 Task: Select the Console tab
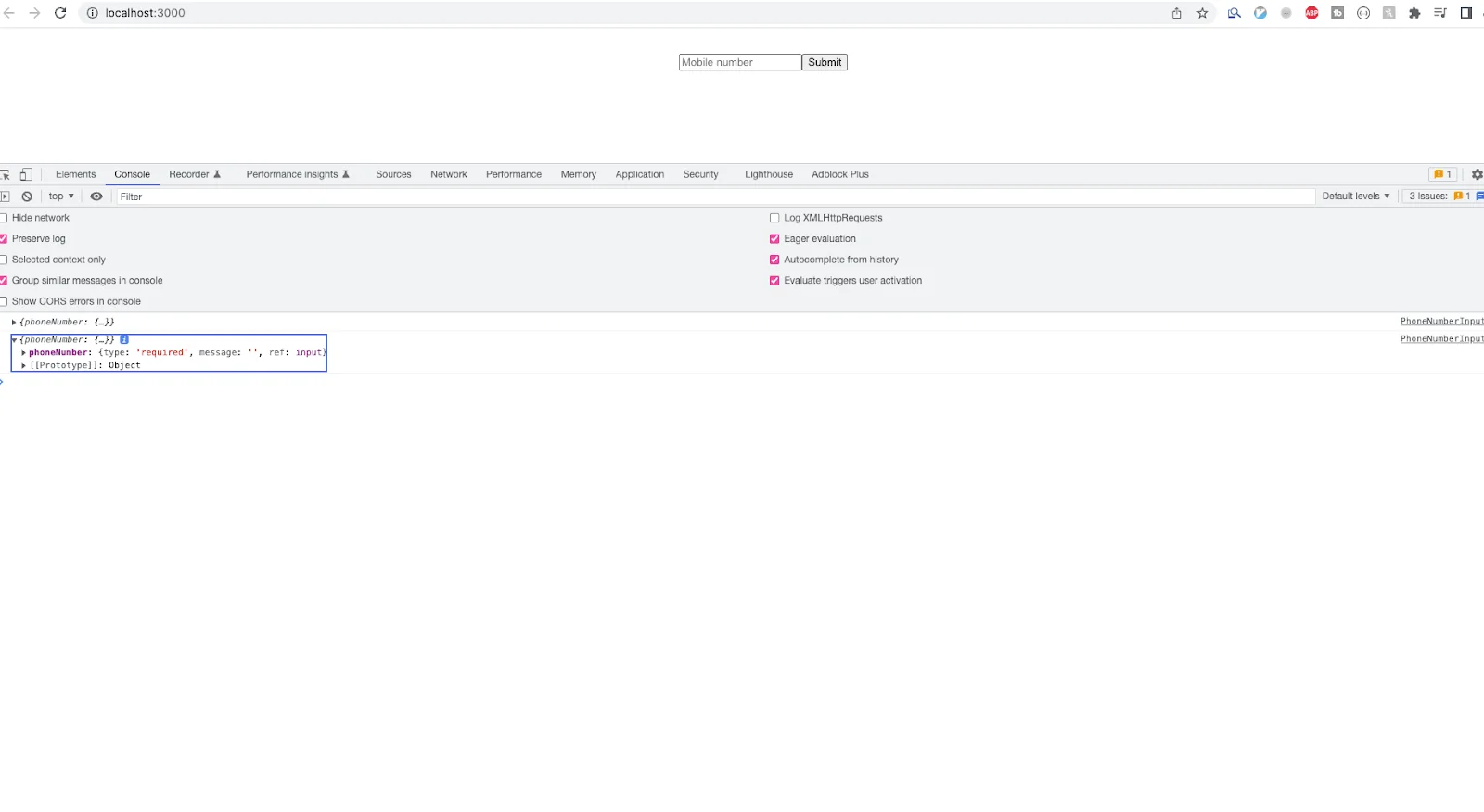tap(132, 174)
